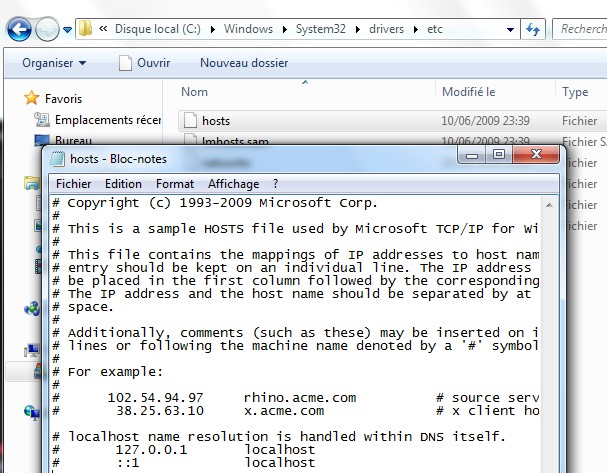
Task: Create a Nouveau dossier
Action: [x=244, y=63]
